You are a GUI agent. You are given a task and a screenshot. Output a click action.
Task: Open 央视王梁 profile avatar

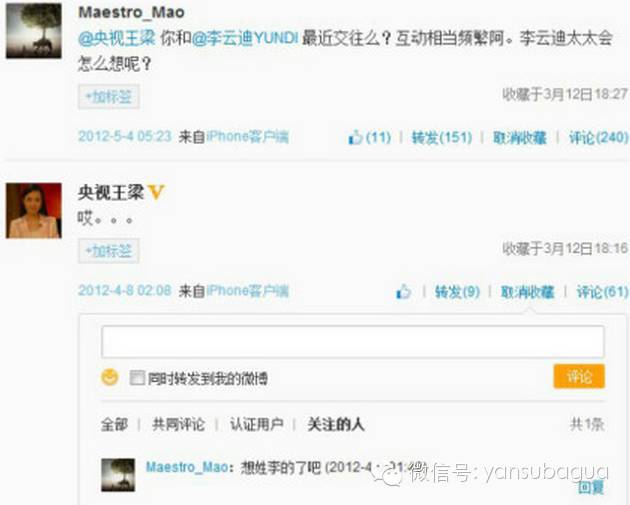[x=34, y=210]
